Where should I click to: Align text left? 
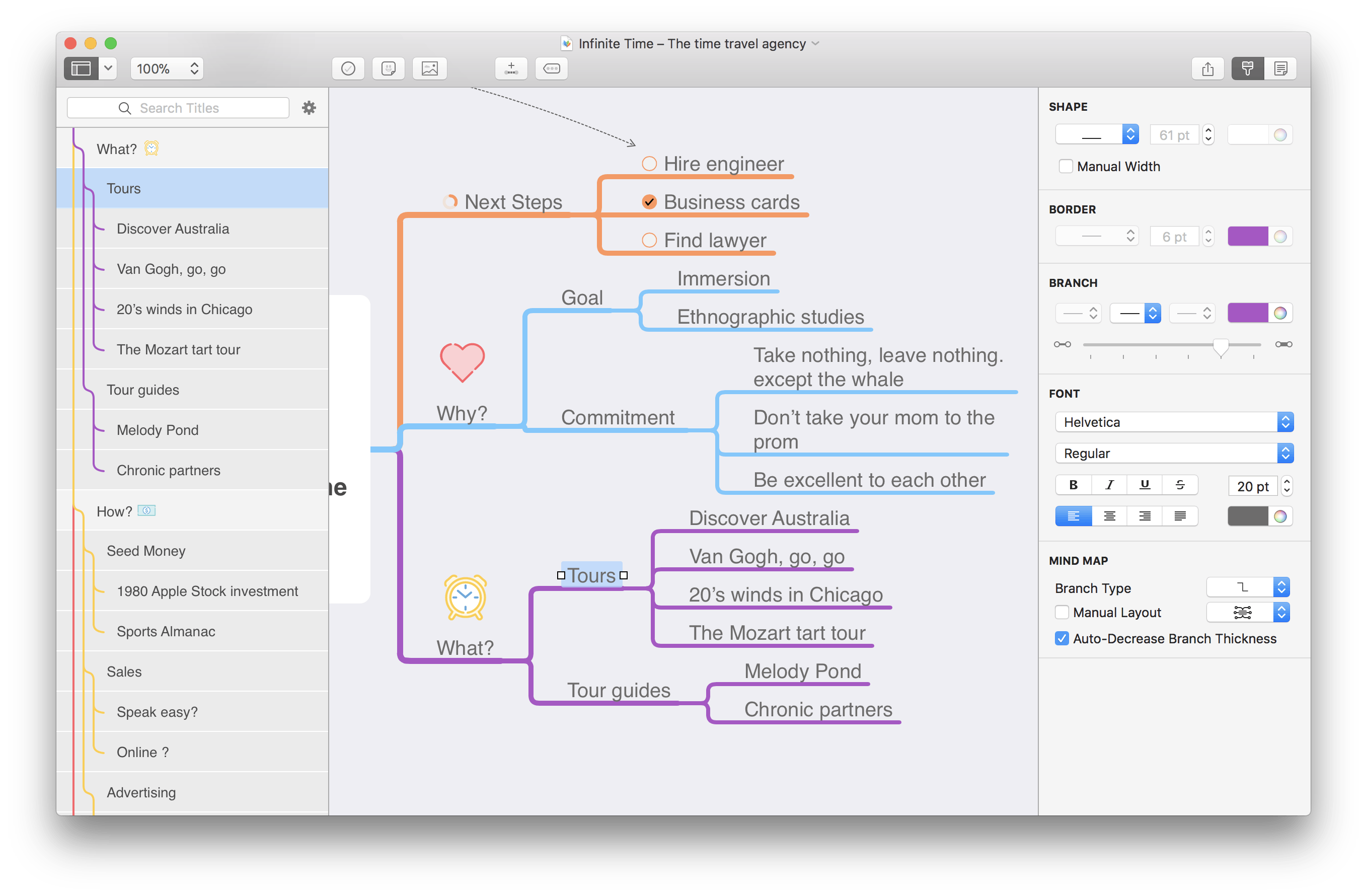pos(1073,516)
